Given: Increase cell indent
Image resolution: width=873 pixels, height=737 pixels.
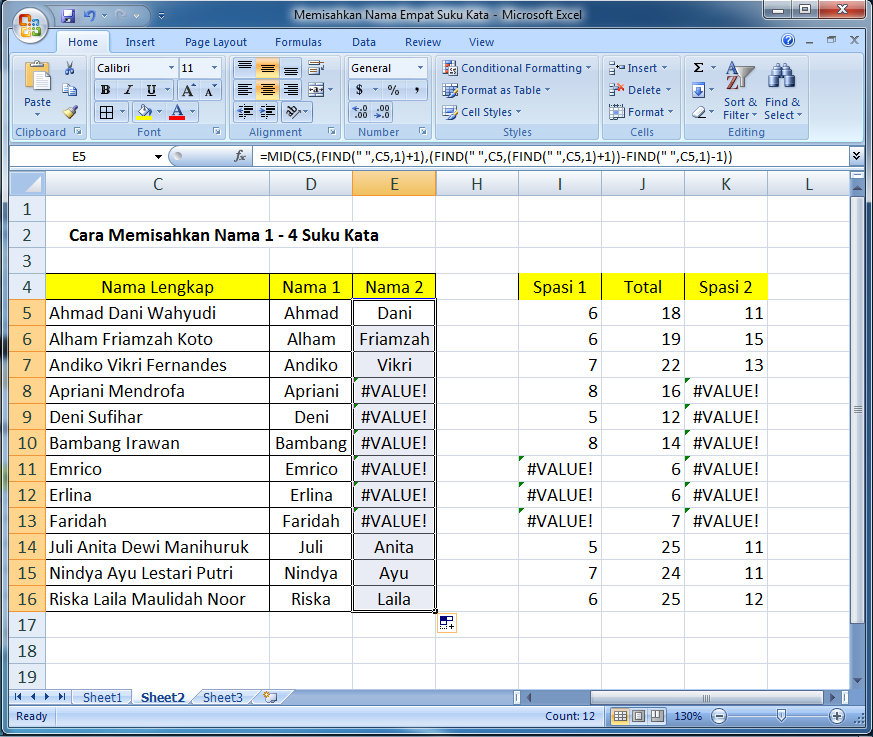Looking at the screenshot, I should (x=268, y=112).
